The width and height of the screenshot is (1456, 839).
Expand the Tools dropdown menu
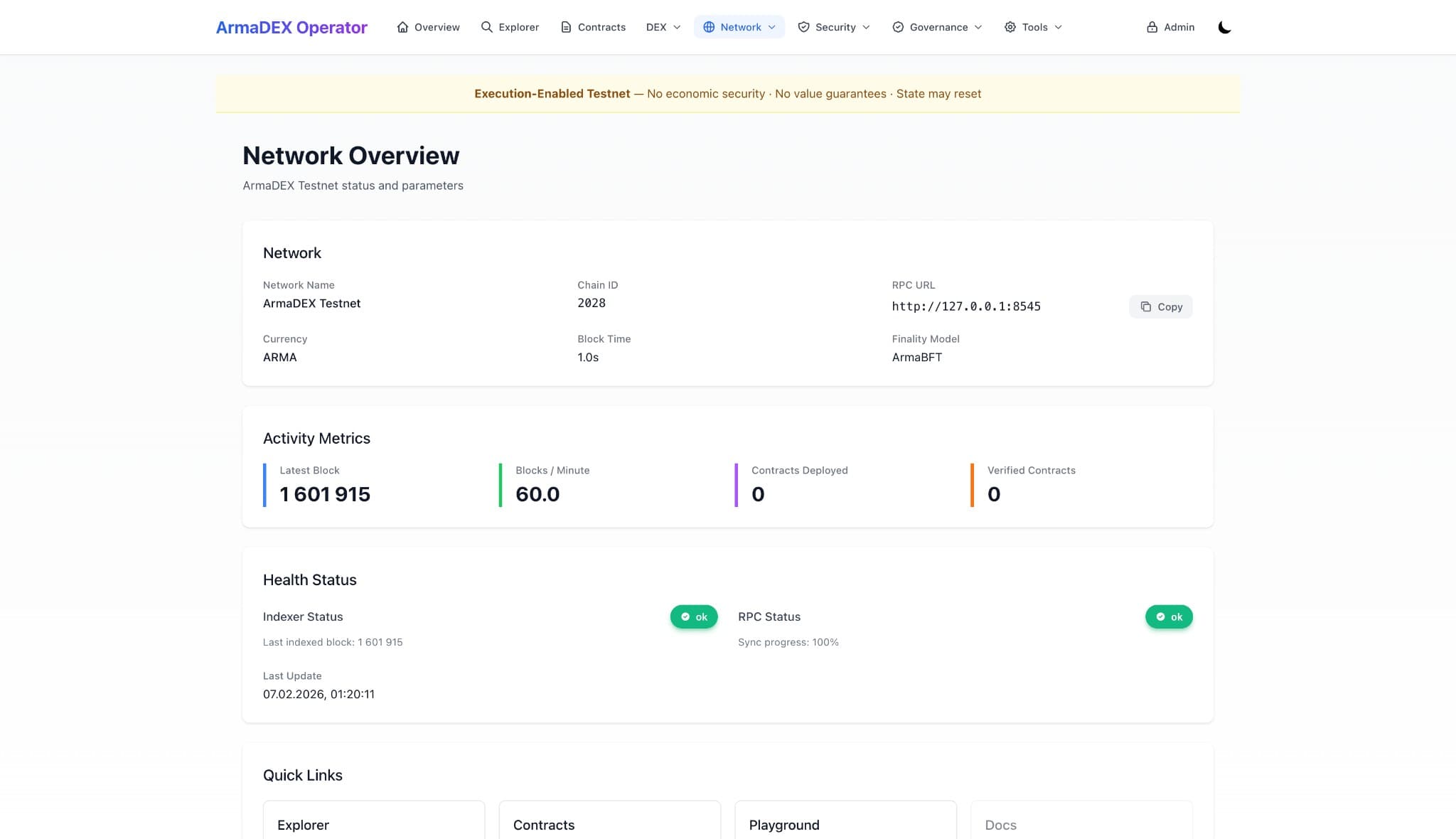pyautogui.click(x=1057, y=27)
